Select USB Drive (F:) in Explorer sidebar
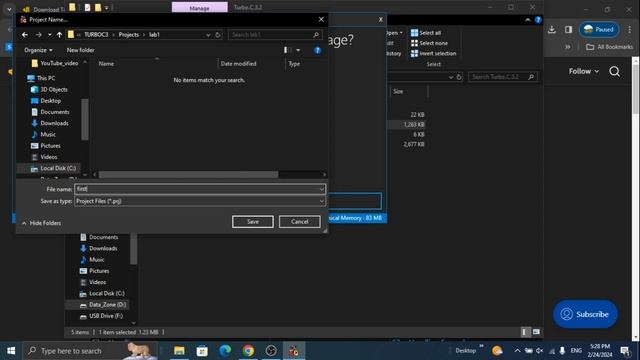Viewport: 640px width, 360px height. [101, 316]
